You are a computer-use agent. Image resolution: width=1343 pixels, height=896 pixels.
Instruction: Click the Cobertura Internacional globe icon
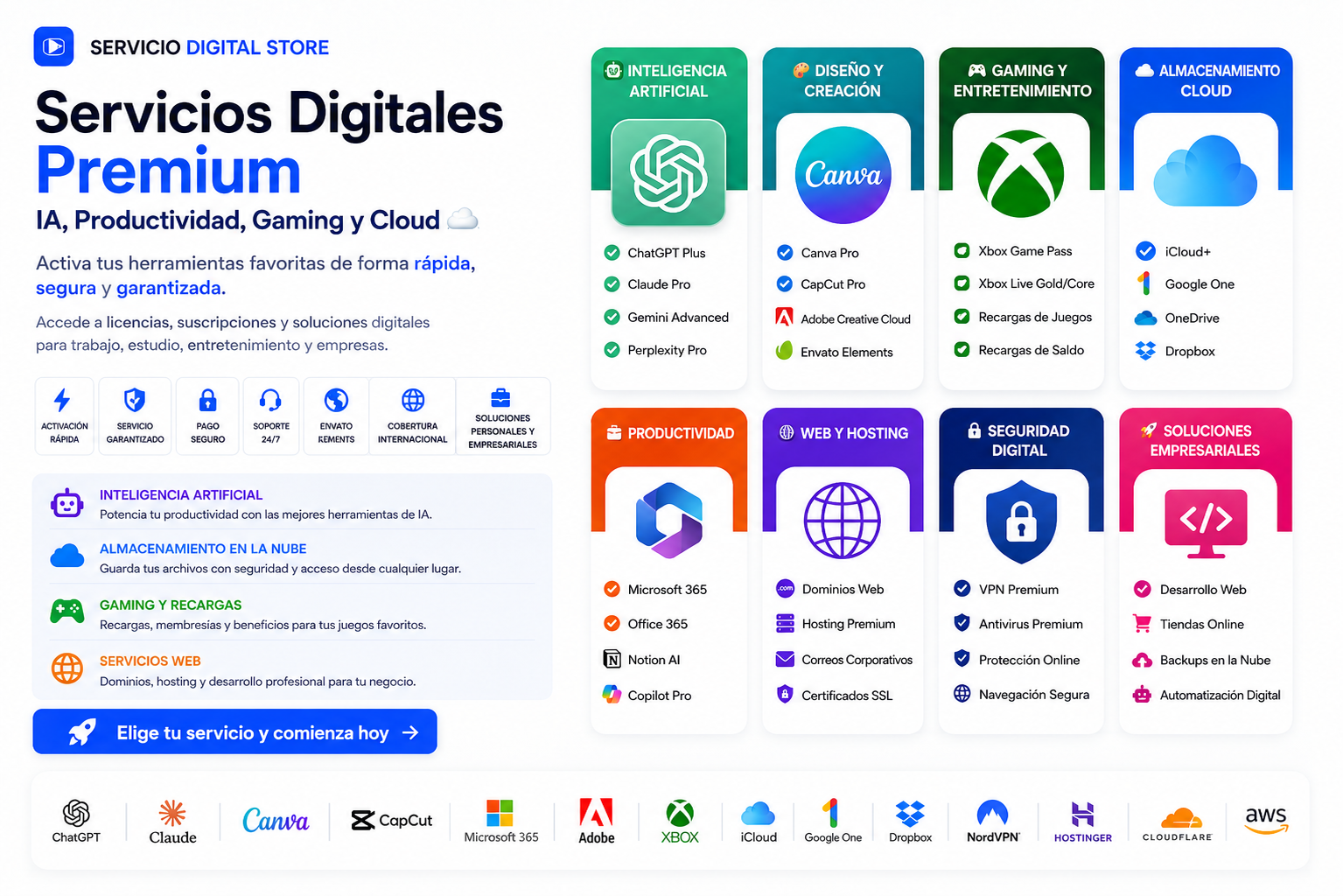(413, 400)
